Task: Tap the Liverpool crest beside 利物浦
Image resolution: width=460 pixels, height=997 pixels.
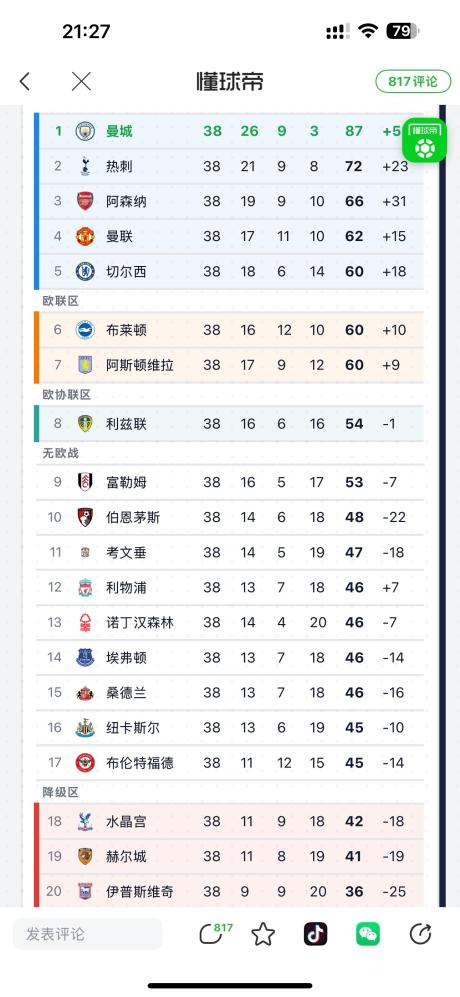Action: point(85,588)
